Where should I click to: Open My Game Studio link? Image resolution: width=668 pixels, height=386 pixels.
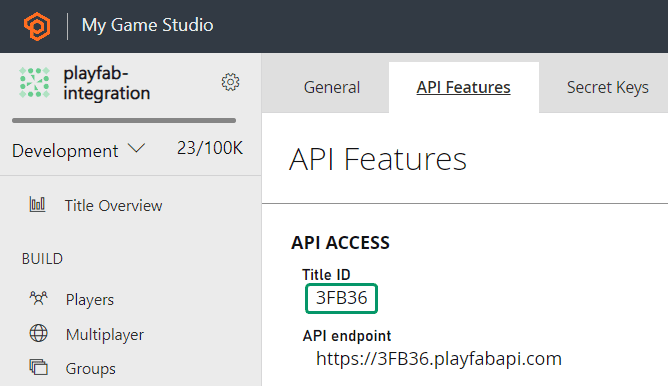pyautogui.click(x=147, y=25)
